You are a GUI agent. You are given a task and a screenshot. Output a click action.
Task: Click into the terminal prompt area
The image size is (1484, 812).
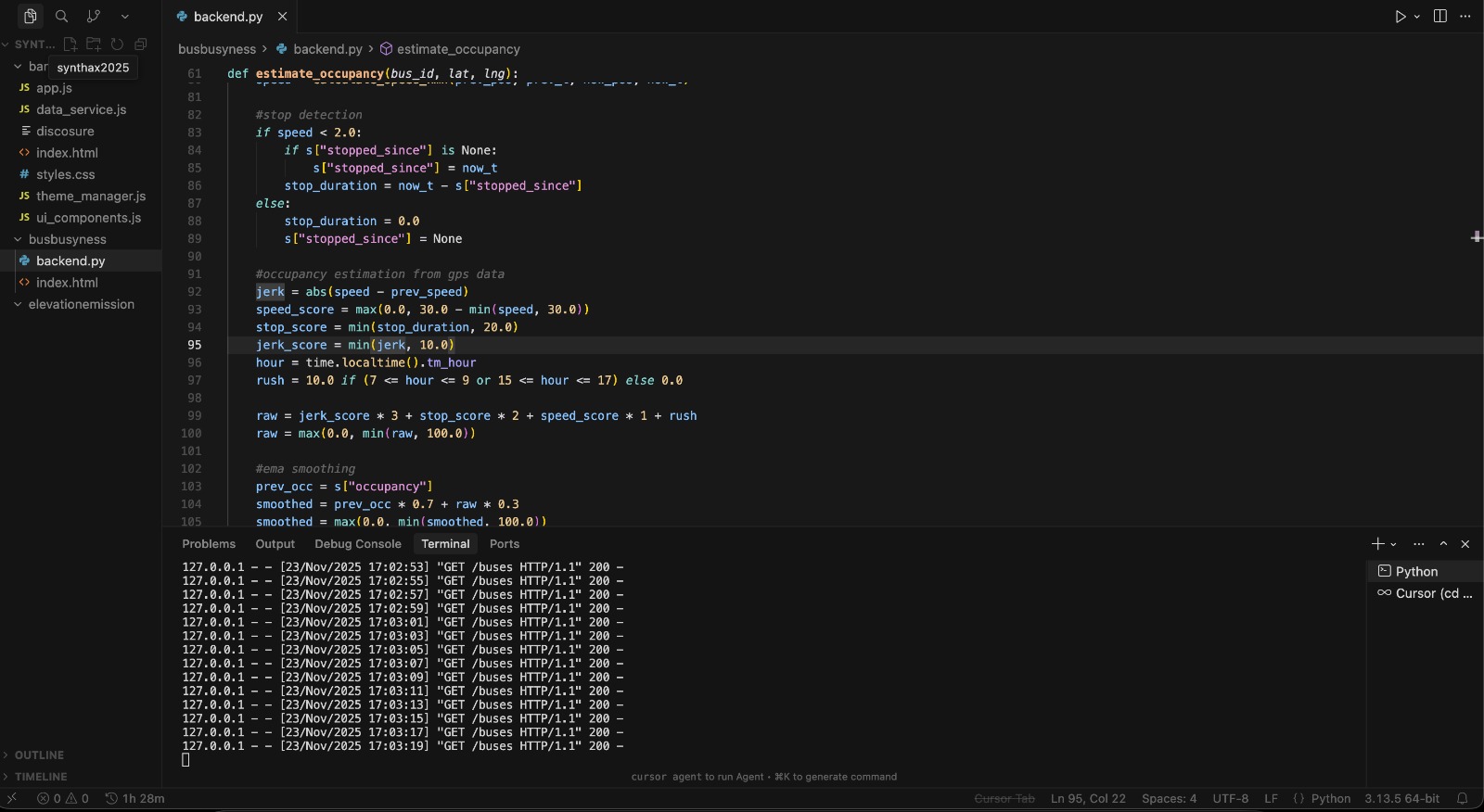185,760
